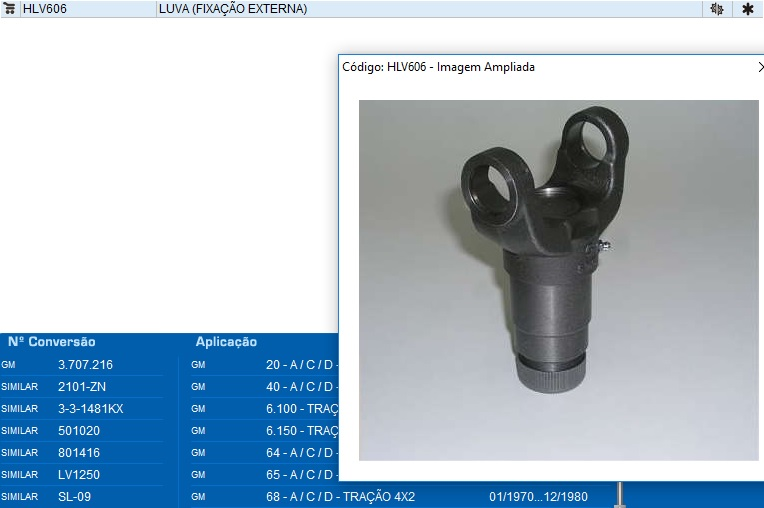Select the HLV606 code cell
This screenshot has height=508, width=764.
point(44,9)
